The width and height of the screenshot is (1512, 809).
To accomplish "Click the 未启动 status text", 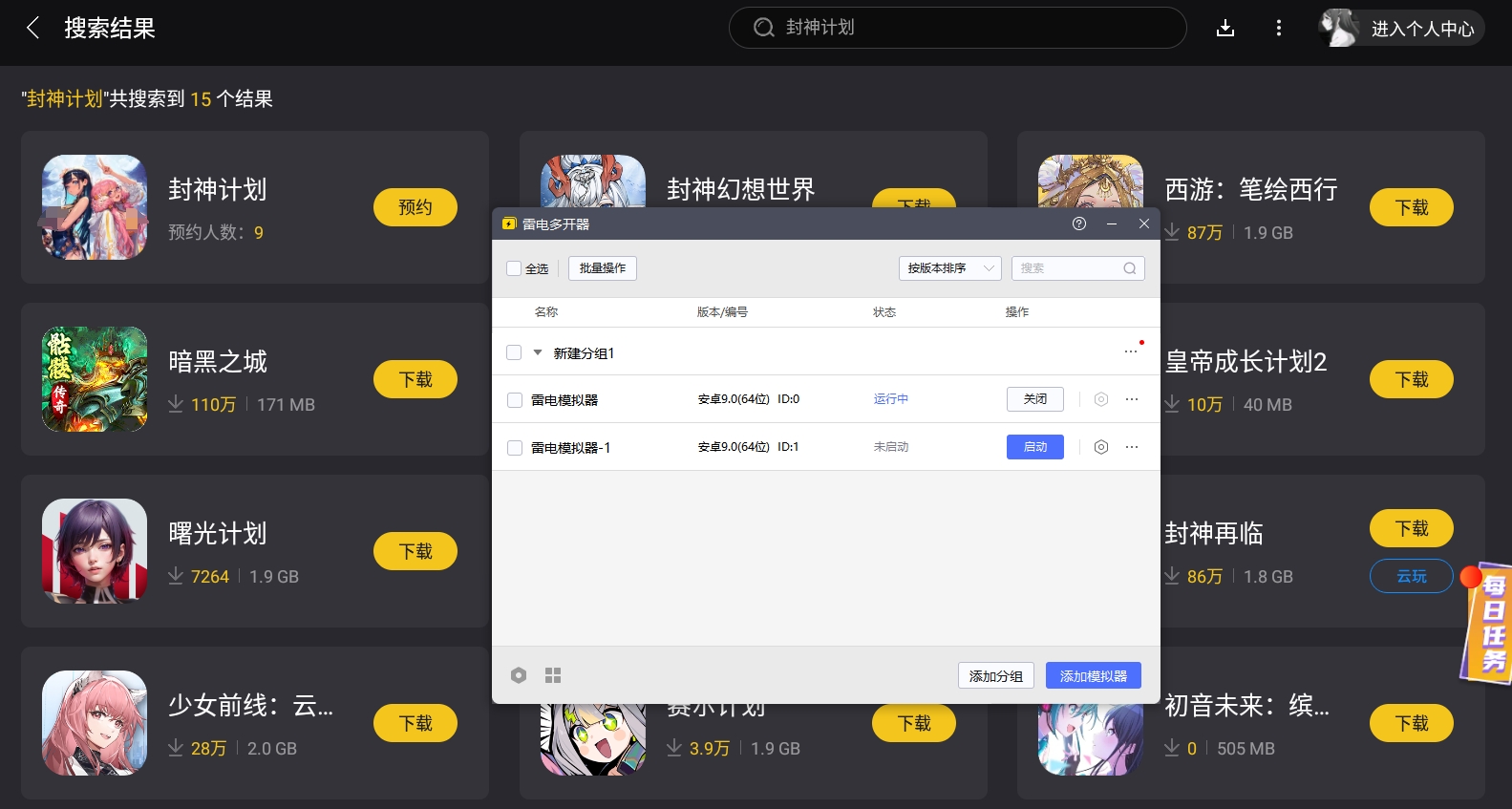I will [891, 447].
